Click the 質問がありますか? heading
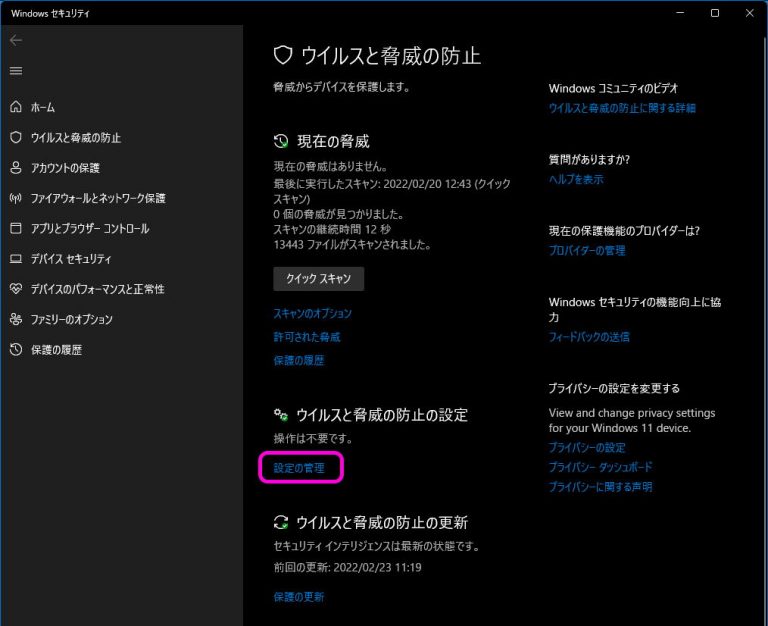The image size is (768, 626). (589, 159)
